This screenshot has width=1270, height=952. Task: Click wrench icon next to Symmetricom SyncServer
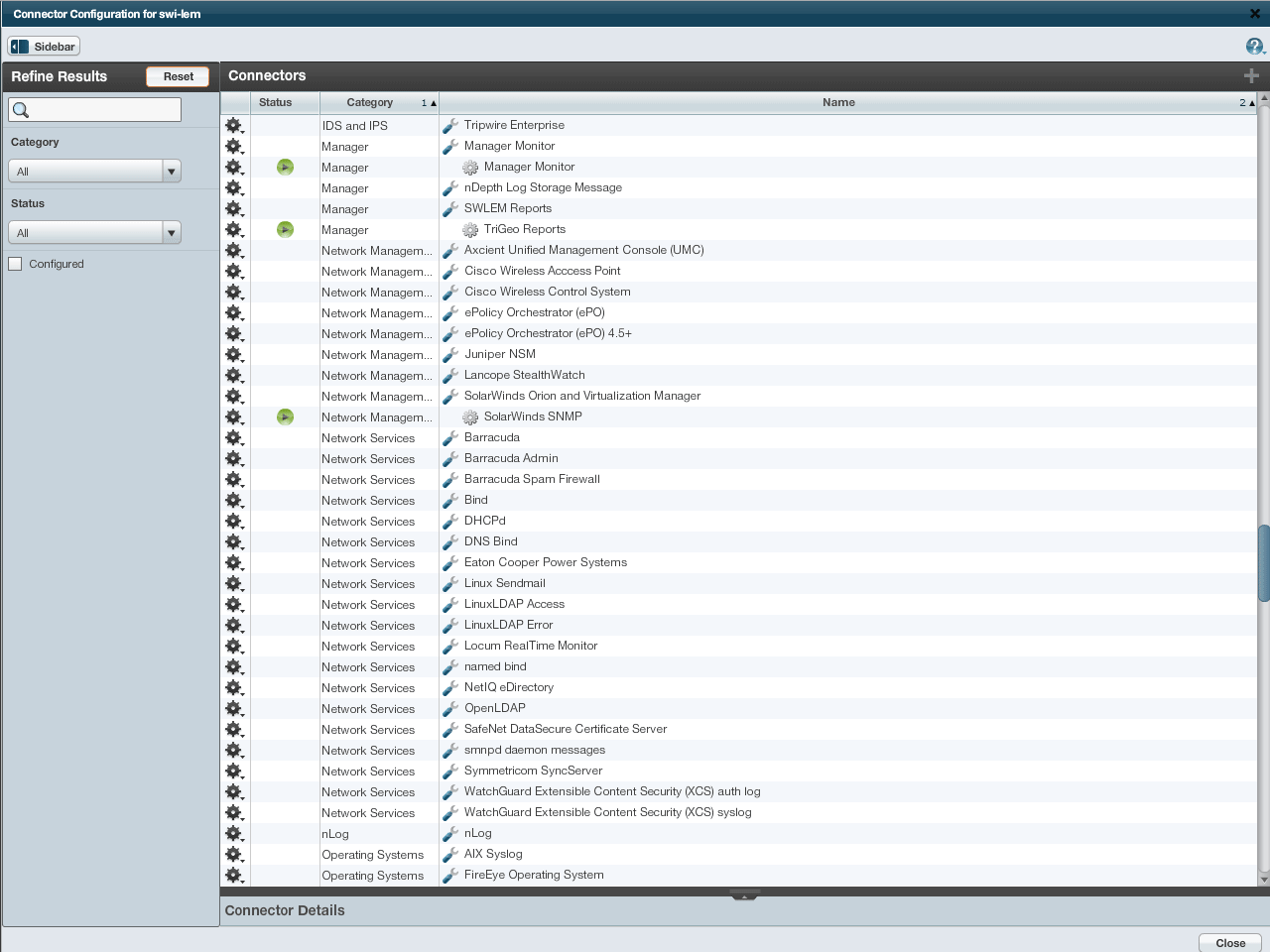(450, 772)
